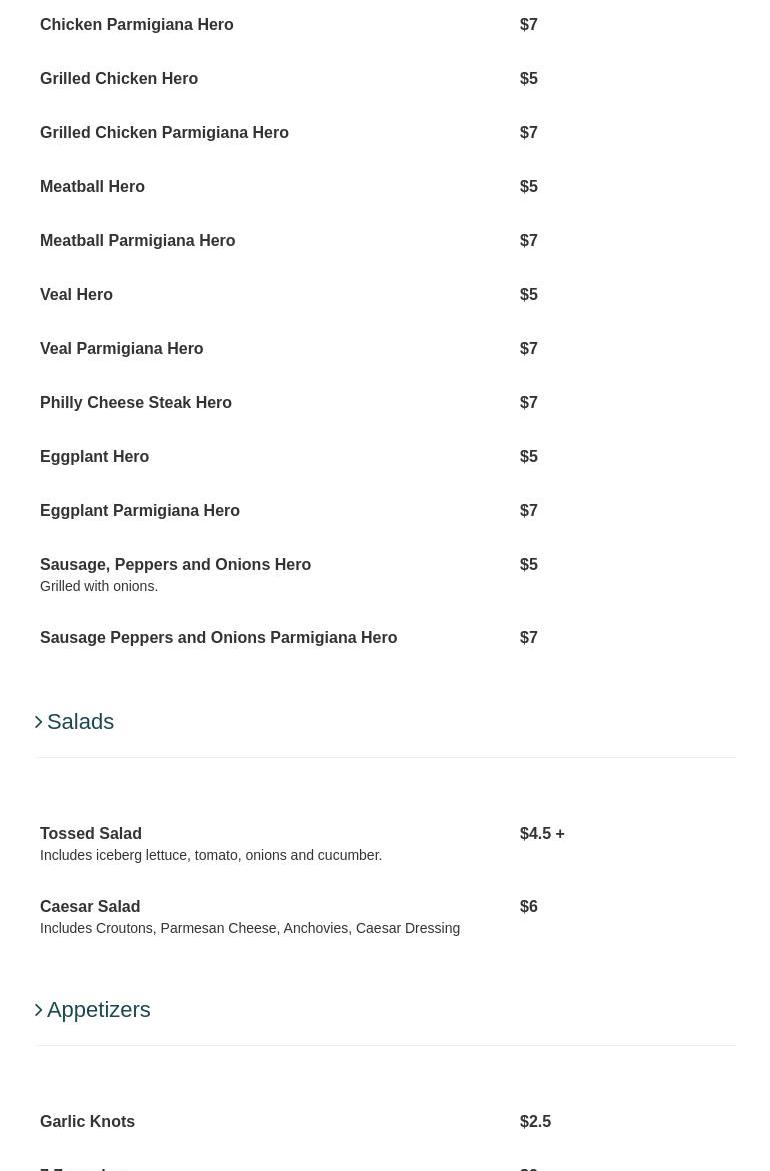Open the Salads category heading
This screenshot has width=770, height=1171.
80,722
